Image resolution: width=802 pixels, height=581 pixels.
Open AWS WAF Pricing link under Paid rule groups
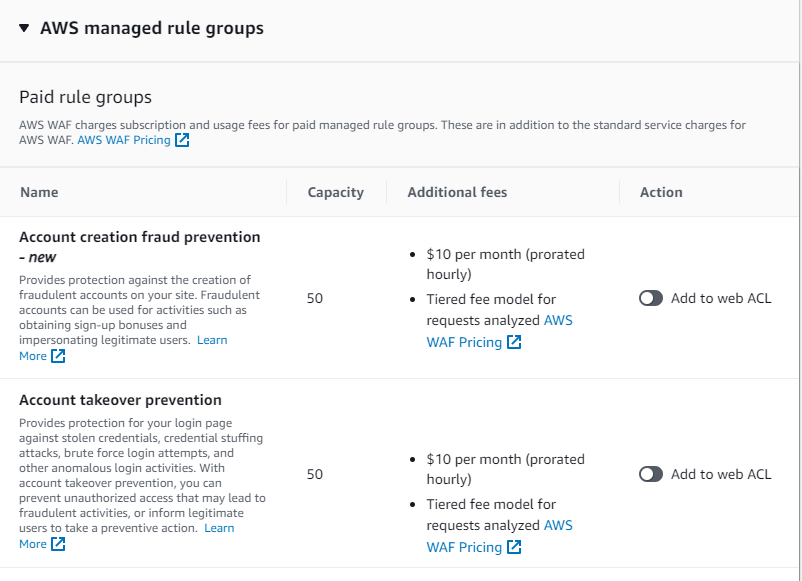tap(124, 140)
